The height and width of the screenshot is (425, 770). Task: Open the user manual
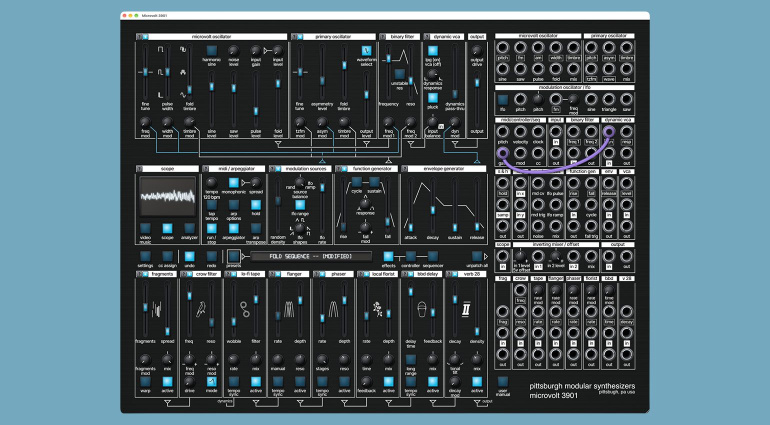[x=502, y=382]
